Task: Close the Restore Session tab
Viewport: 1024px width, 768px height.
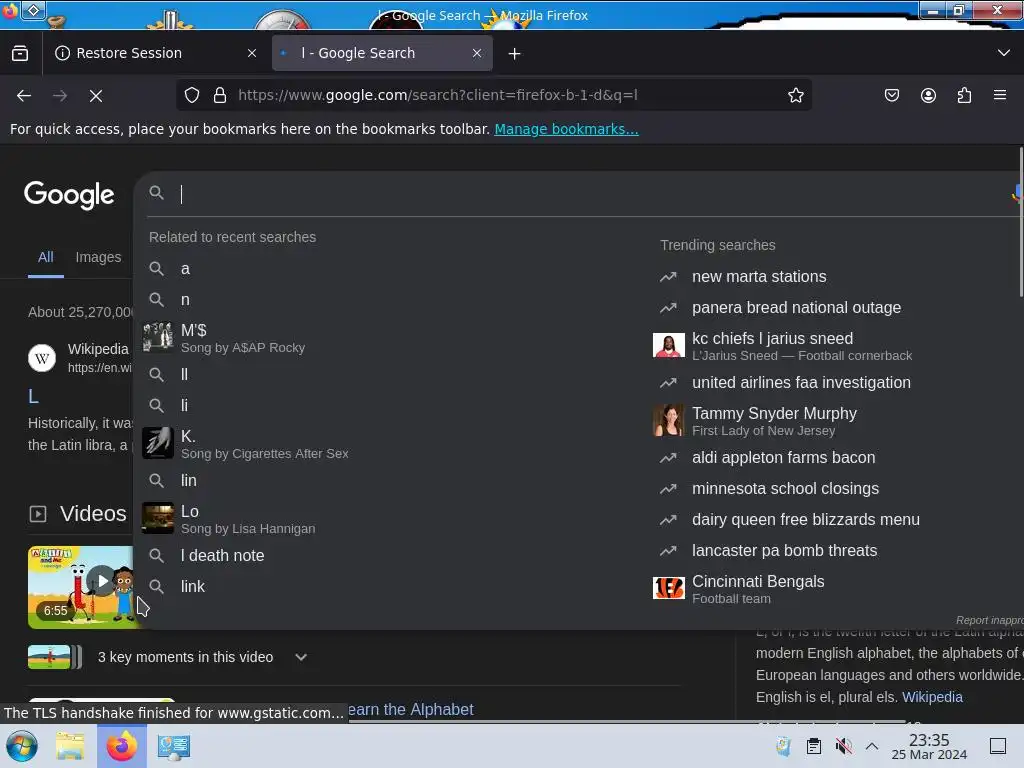Action: (x=252, y=53)
